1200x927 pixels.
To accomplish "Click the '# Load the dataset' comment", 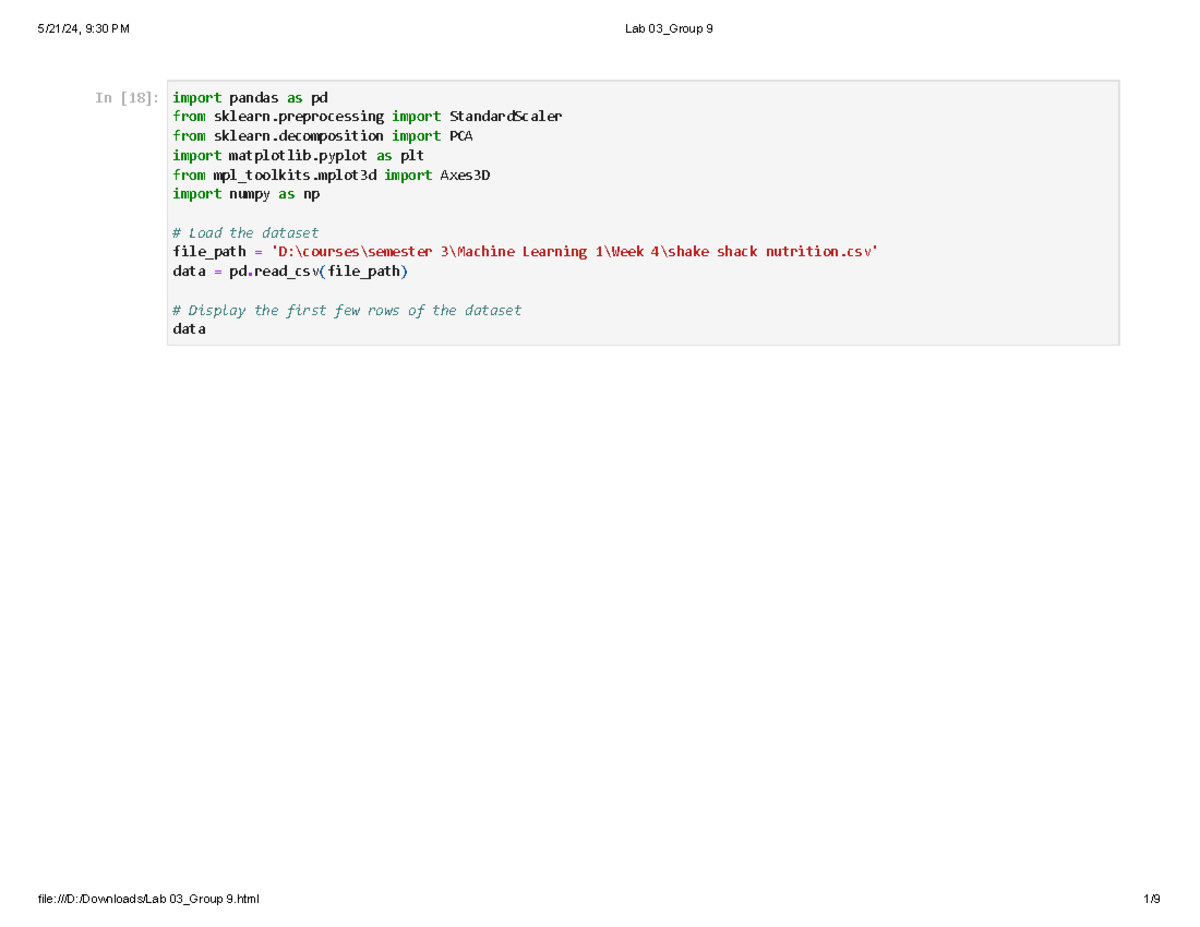I will [245, 233].
